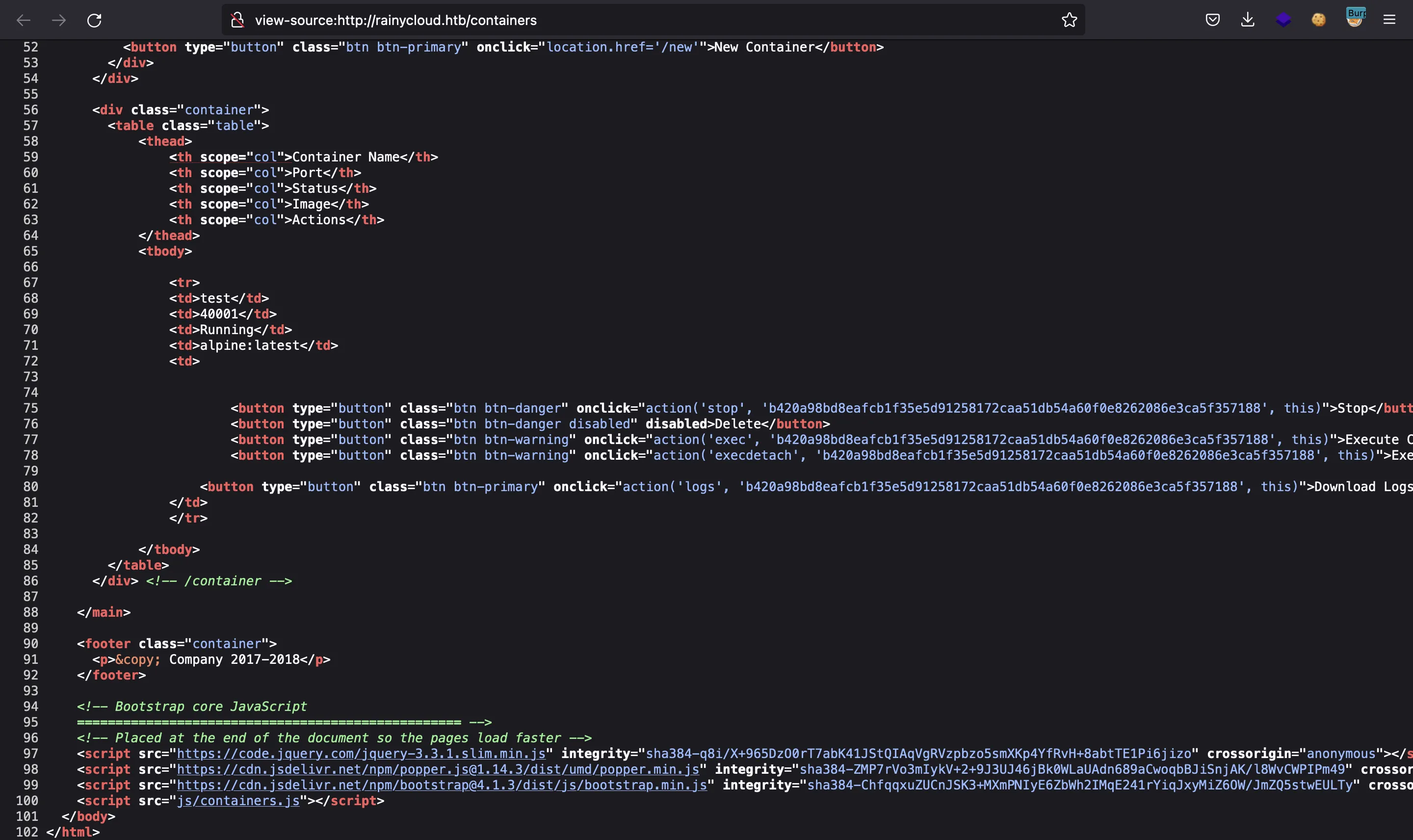This screenshot has width=1413, height=840.
Task: Open the Pocket save icon
Action: (1212, 20)
